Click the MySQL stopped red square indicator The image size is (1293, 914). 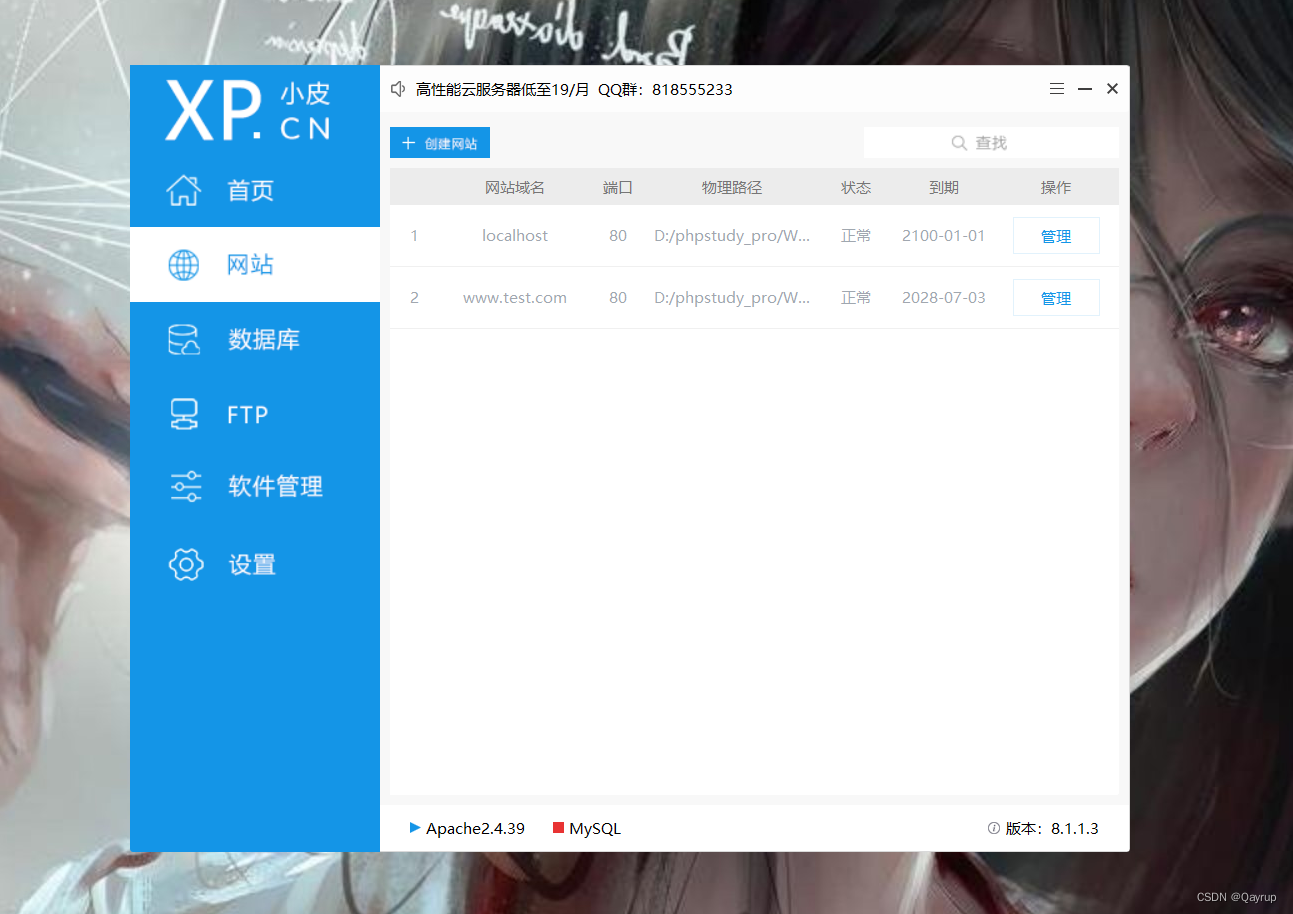pos(559,828)
